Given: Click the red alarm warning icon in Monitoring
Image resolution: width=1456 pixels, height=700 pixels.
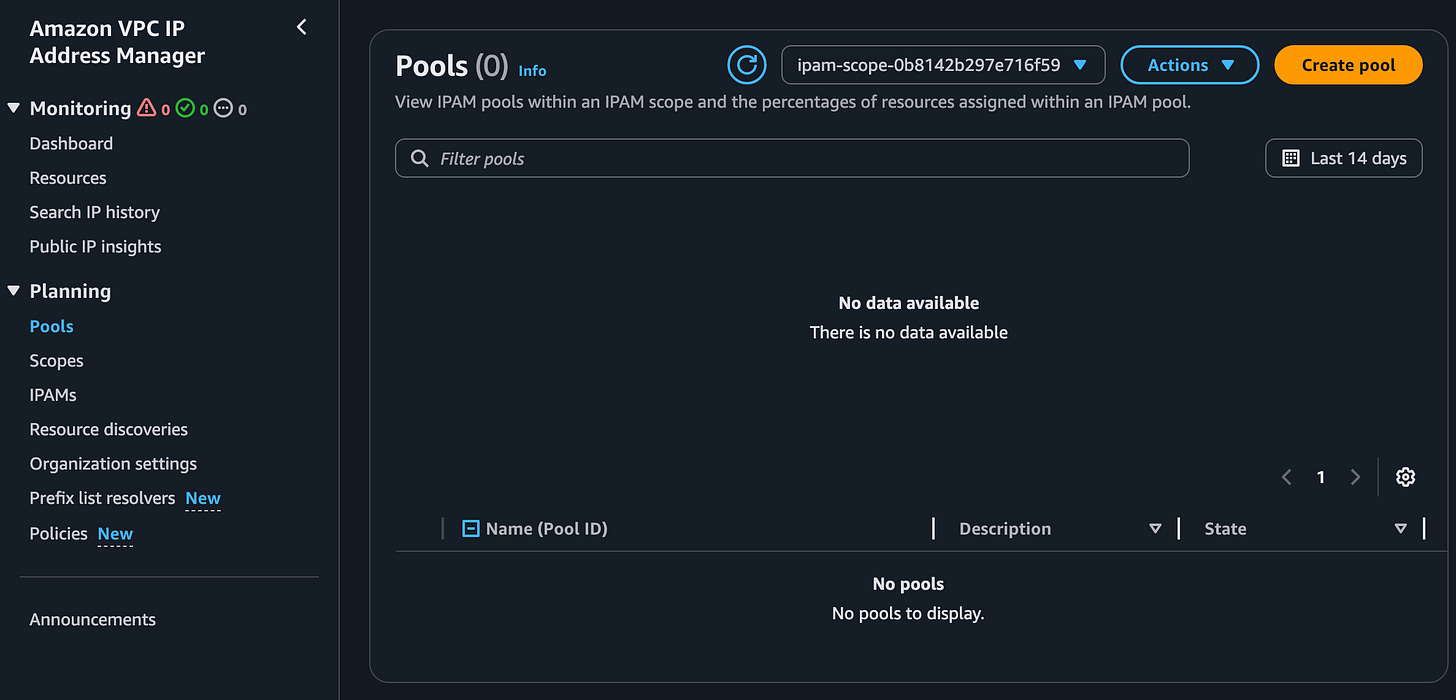Looking at the screenshot, I should click(x=146, y=108).
